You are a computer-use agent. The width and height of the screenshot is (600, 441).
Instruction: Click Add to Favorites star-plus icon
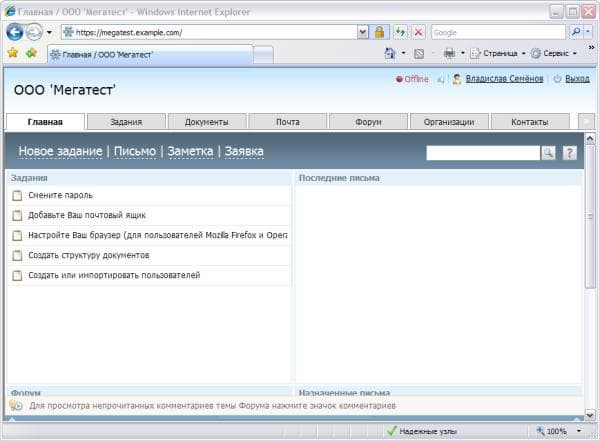31,53
